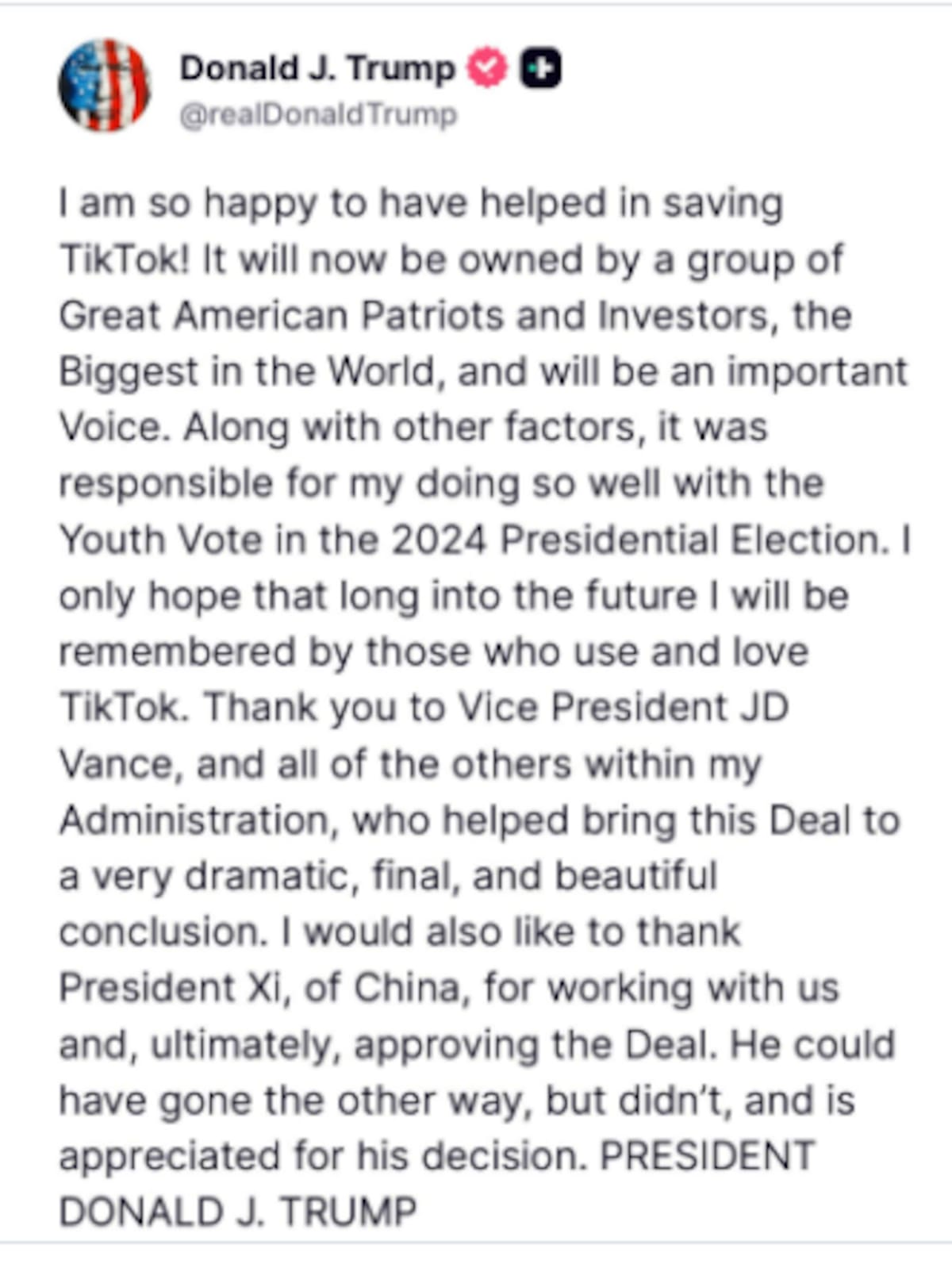Image resolution: width=952 pixels, height=1264 pixels.
Task: Visit the @realDonaldTrump handle link
Action: 318,115
